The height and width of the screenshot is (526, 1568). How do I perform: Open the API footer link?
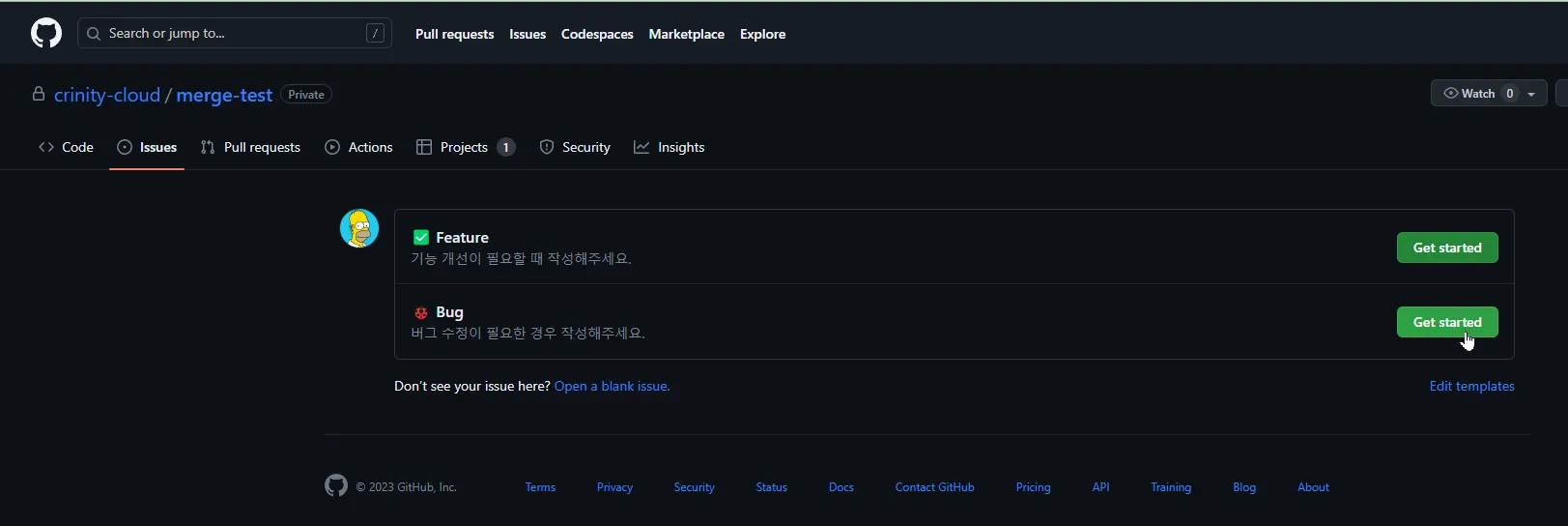(1100, 487)
